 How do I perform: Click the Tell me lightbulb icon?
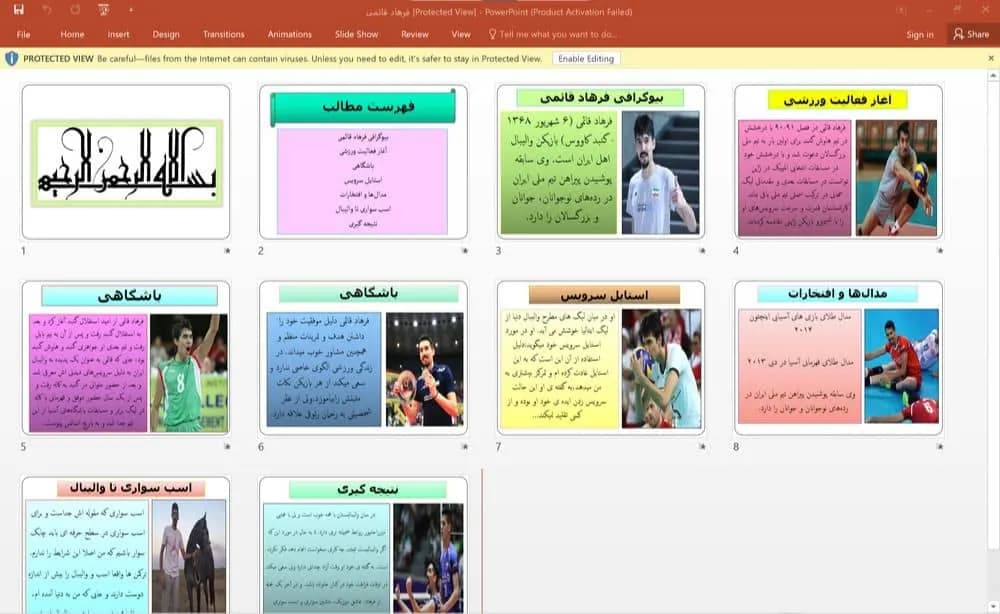click(492, 34)
